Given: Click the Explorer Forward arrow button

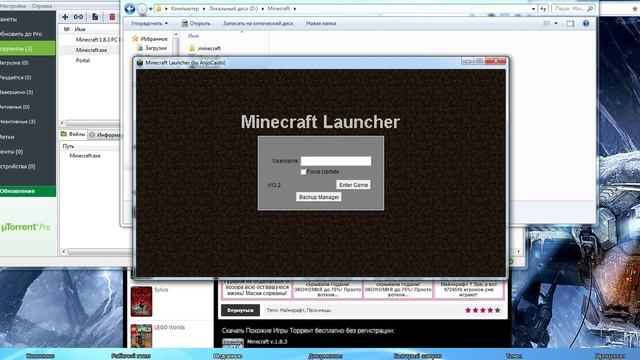Looking at the screenshot, I should (142, 9).
